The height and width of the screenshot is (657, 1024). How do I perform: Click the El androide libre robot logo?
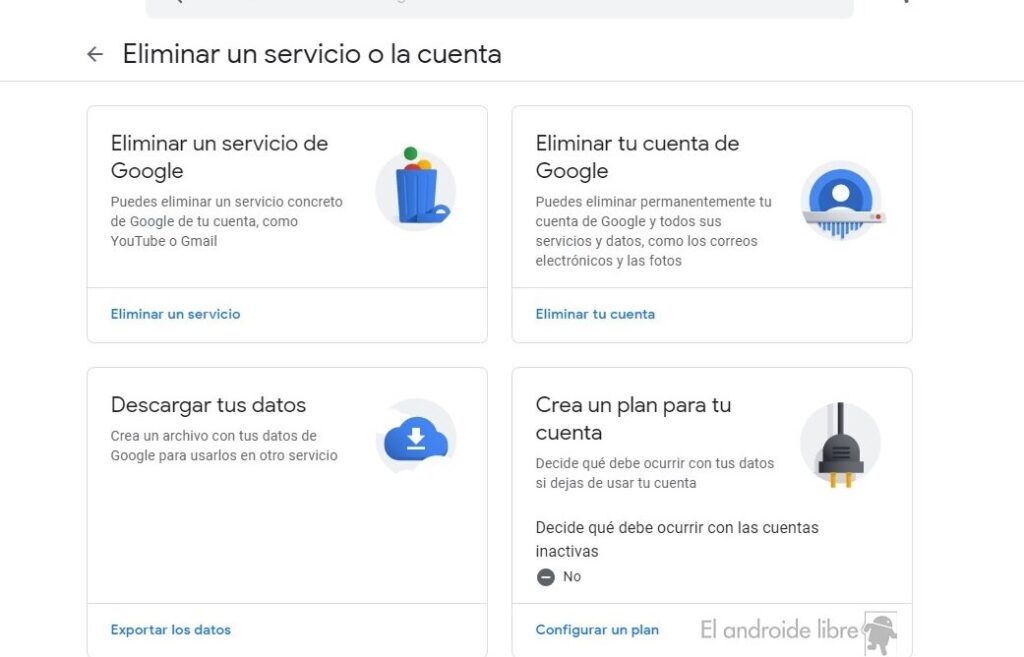click(880, 633)
